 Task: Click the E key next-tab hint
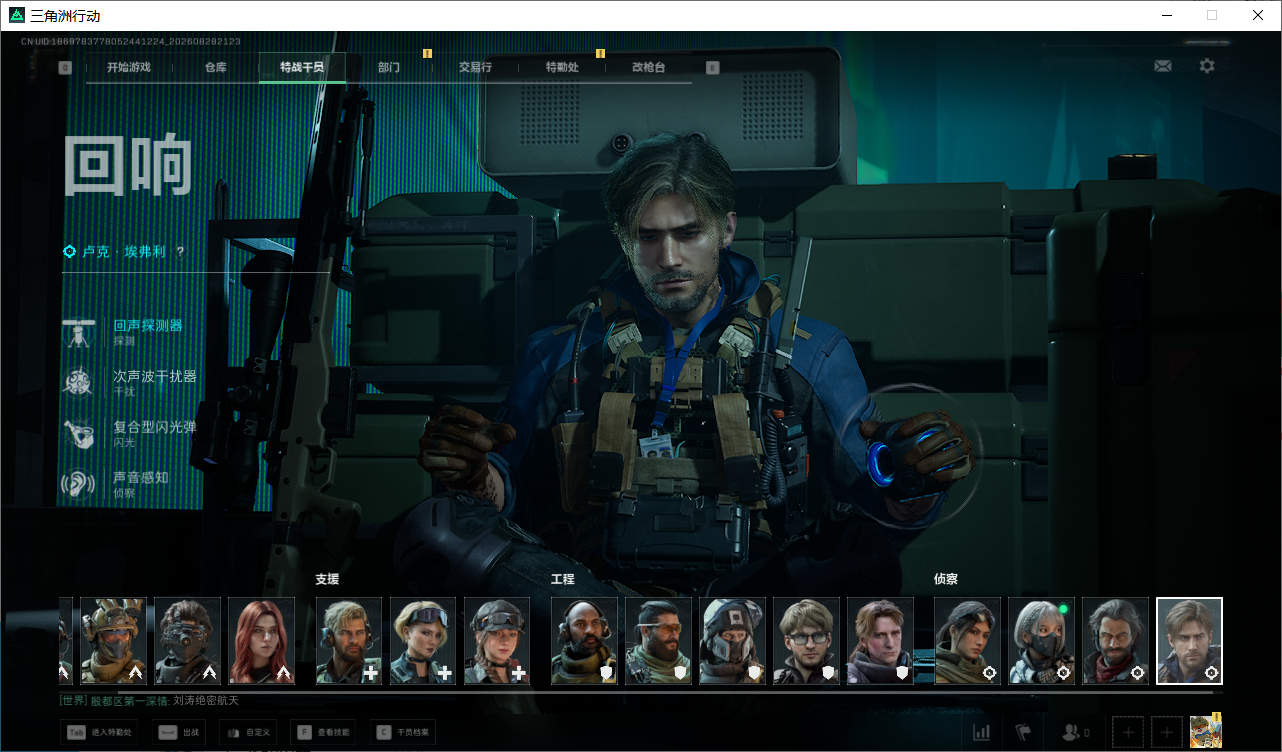(712, 68)
